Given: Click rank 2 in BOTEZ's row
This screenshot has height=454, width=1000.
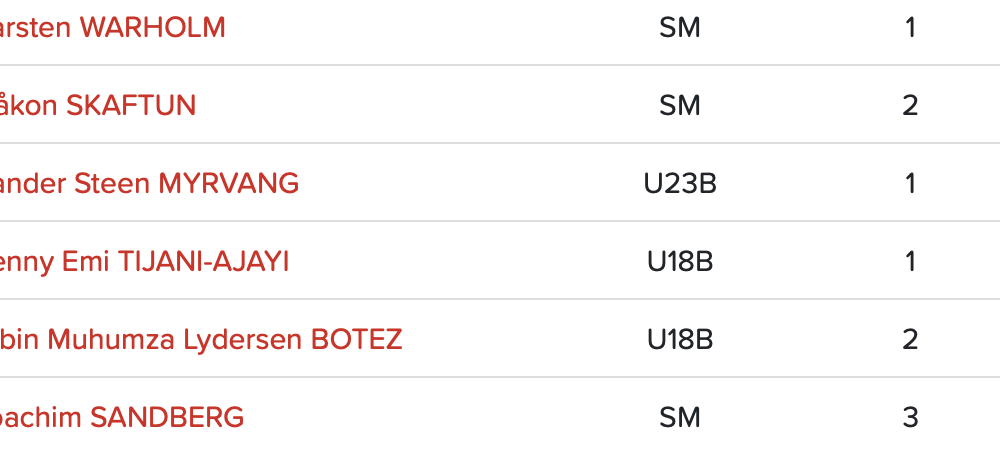Looking at the screenshot, I should 910,340.
